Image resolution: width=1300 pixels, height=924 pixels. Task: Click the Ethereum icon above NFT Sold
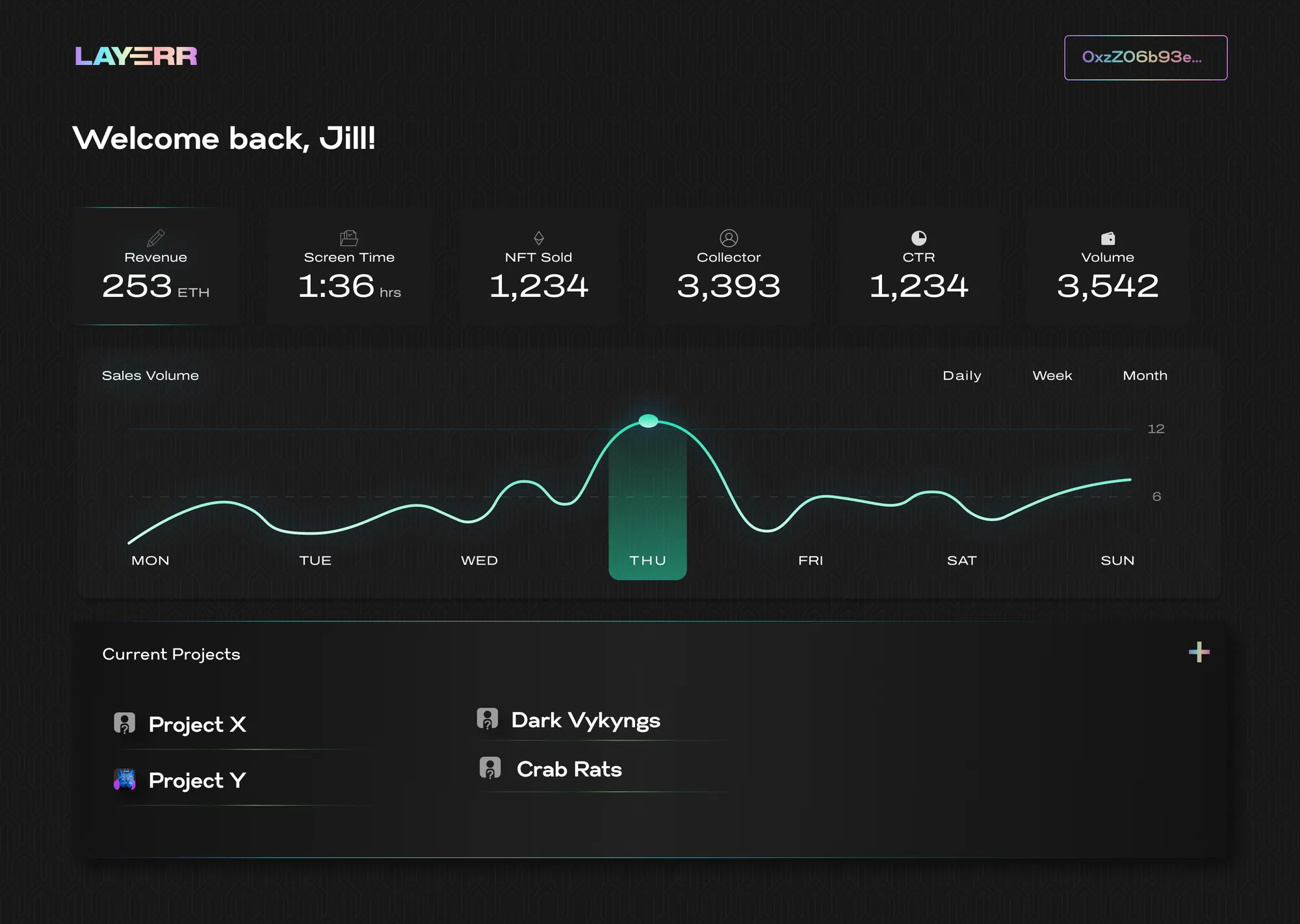coord(539,238)
